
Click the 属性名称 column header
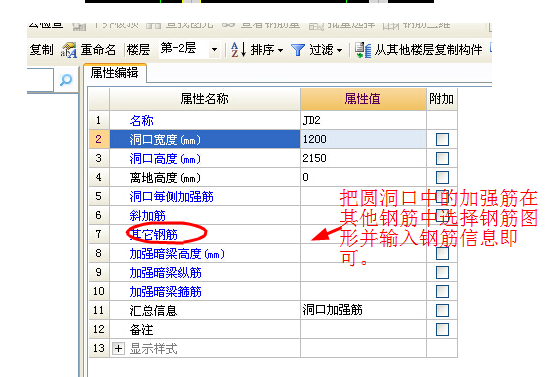(205, 99)
